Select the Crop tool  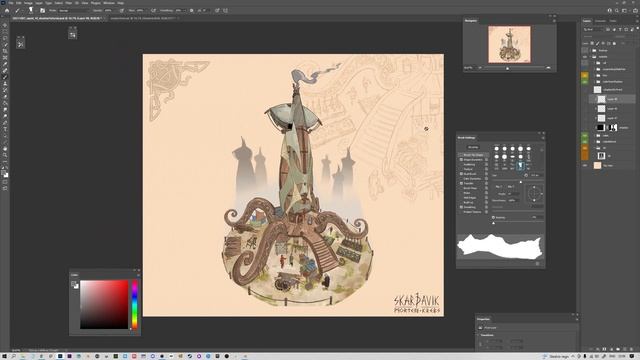click(5, 51)
